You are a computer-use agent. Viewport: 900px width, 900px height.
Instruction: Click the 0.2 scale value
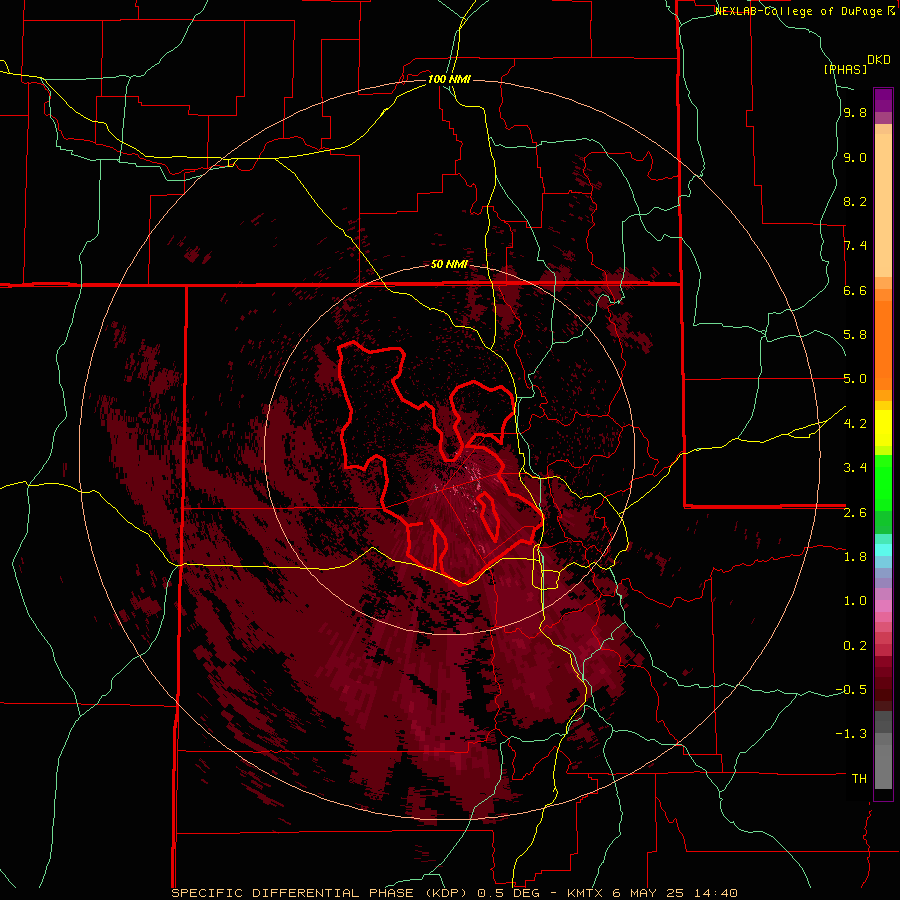pyautogui.click(x=855, y=645)
